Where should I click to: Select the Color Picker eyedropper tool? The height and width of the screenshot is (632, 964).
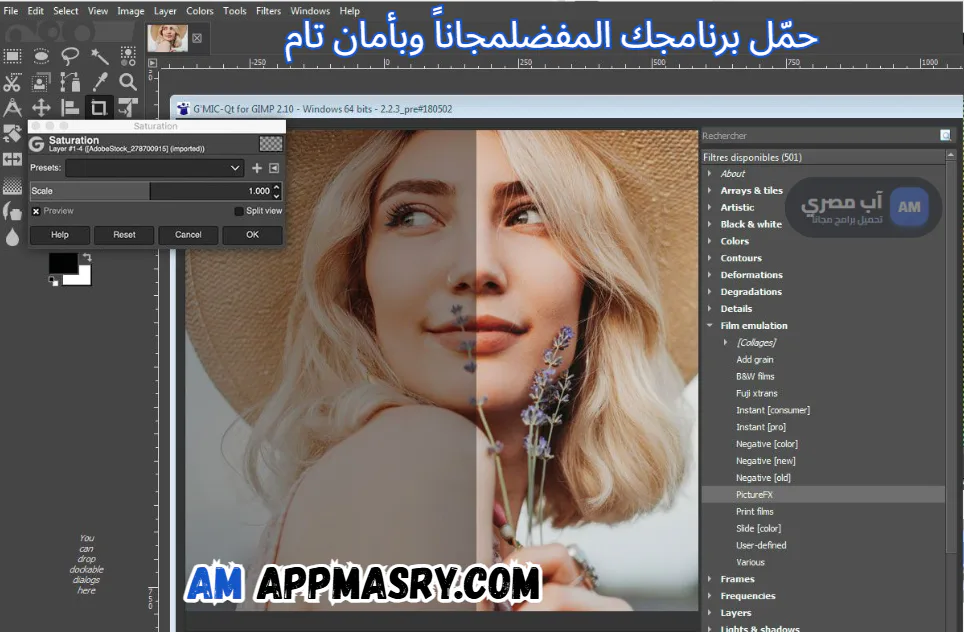(99, 82)
